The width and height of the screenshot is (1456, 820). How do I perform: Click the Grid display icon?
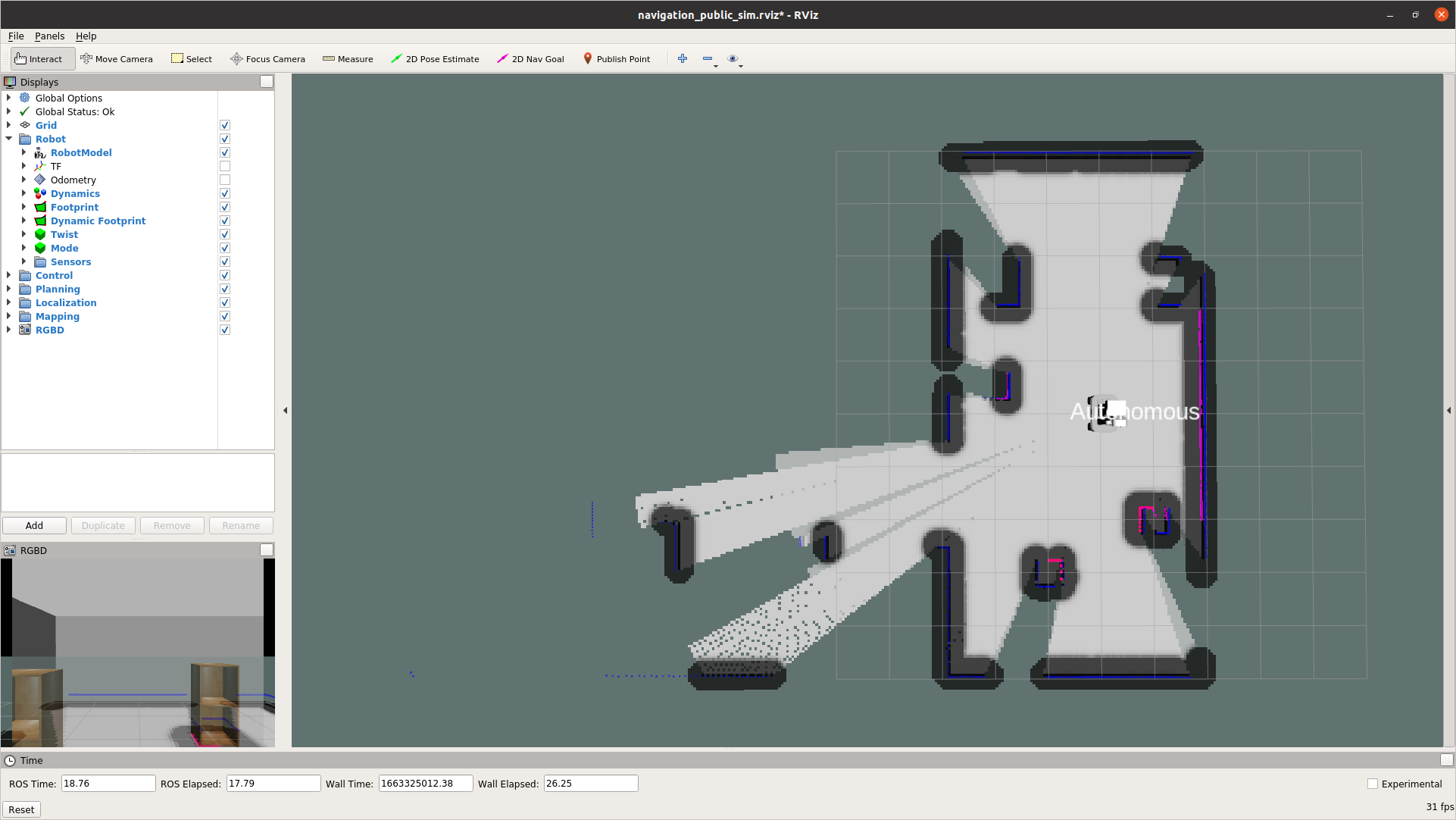(x=25, y=125)
